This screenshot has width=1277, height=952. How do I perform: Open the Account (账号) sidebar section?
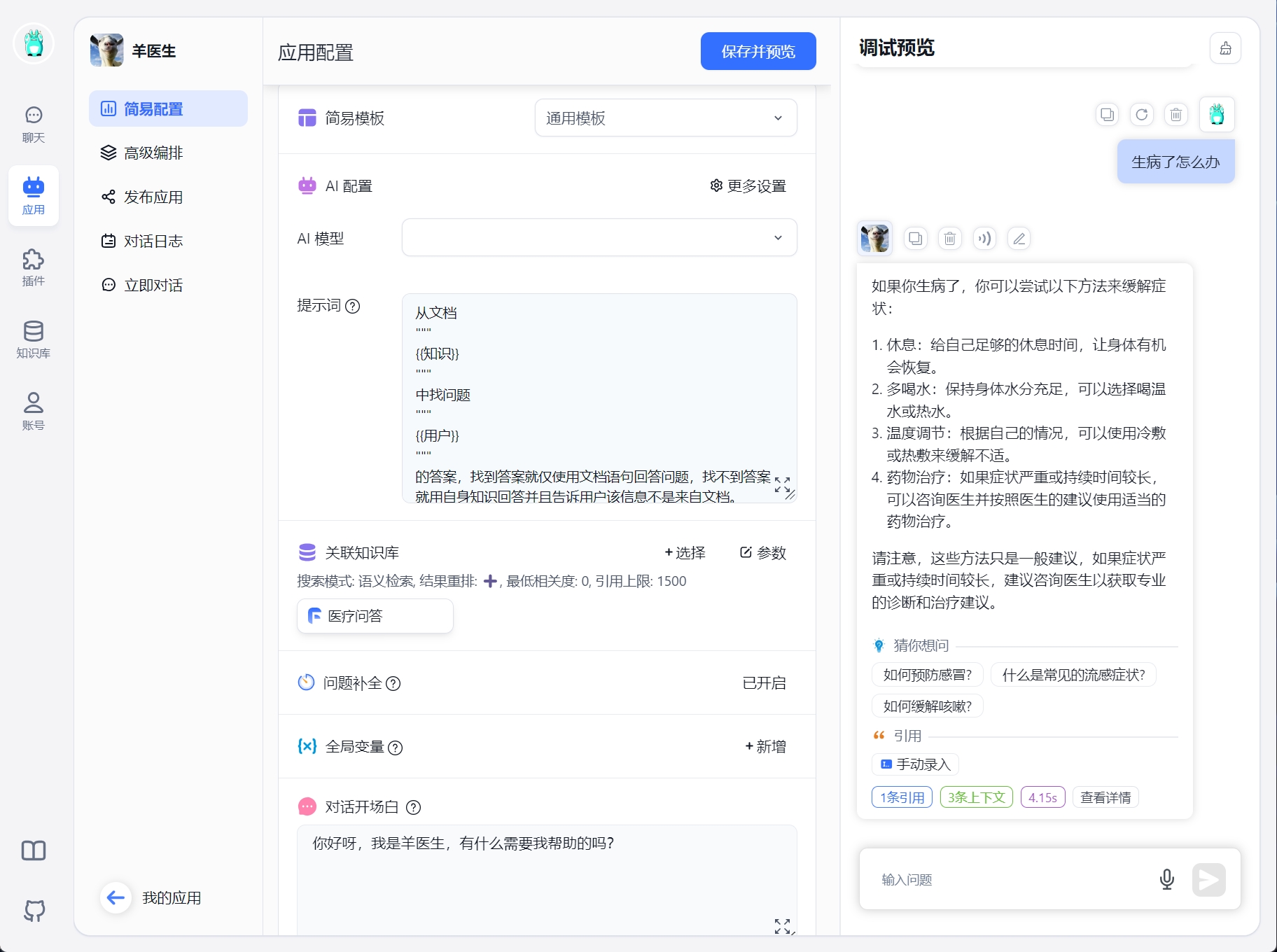pyautogui.click(x=34, y=411)
